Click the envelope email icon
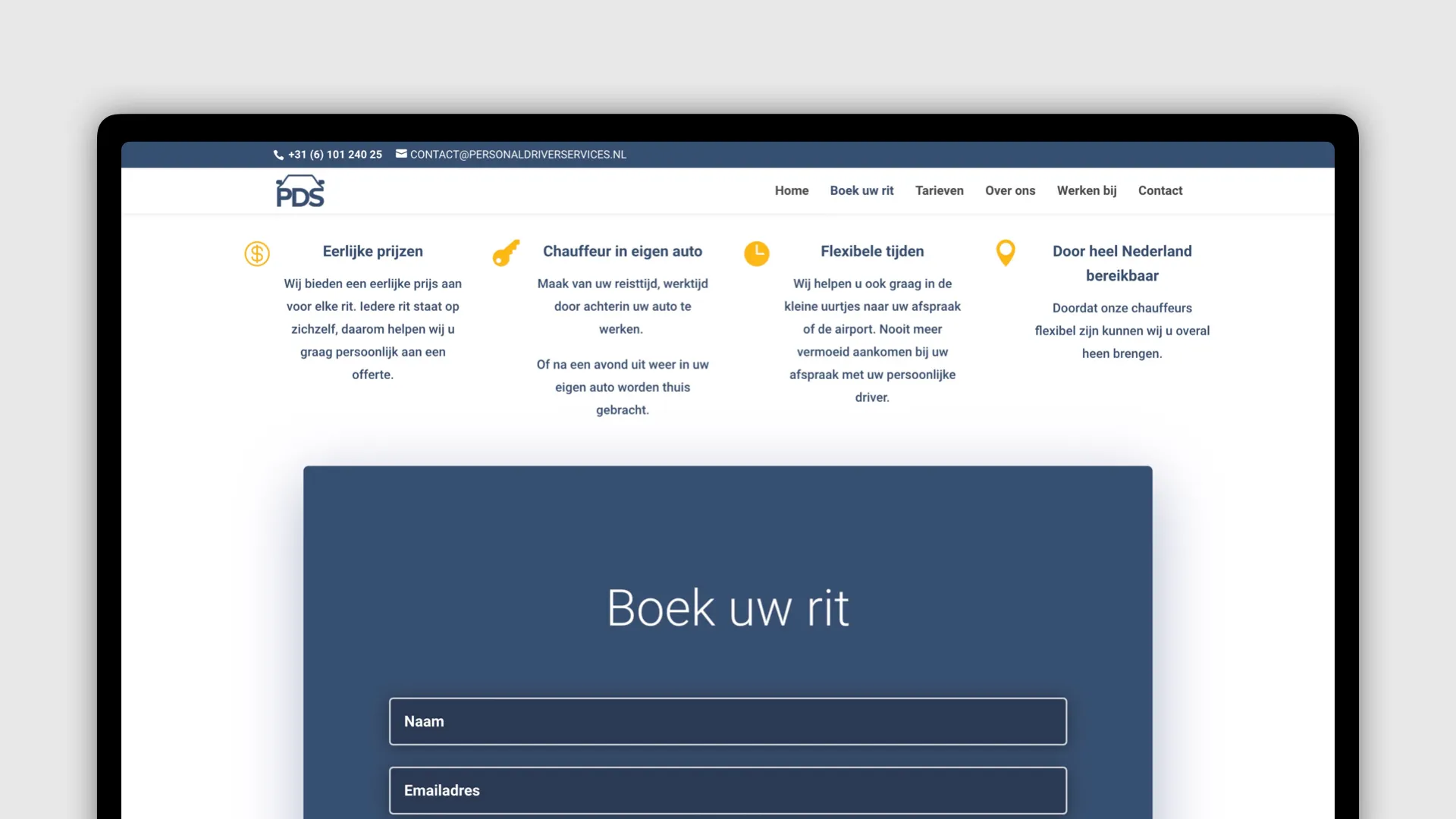The height and width of the screenshot is (819, 1456). [x=401, y=154]
